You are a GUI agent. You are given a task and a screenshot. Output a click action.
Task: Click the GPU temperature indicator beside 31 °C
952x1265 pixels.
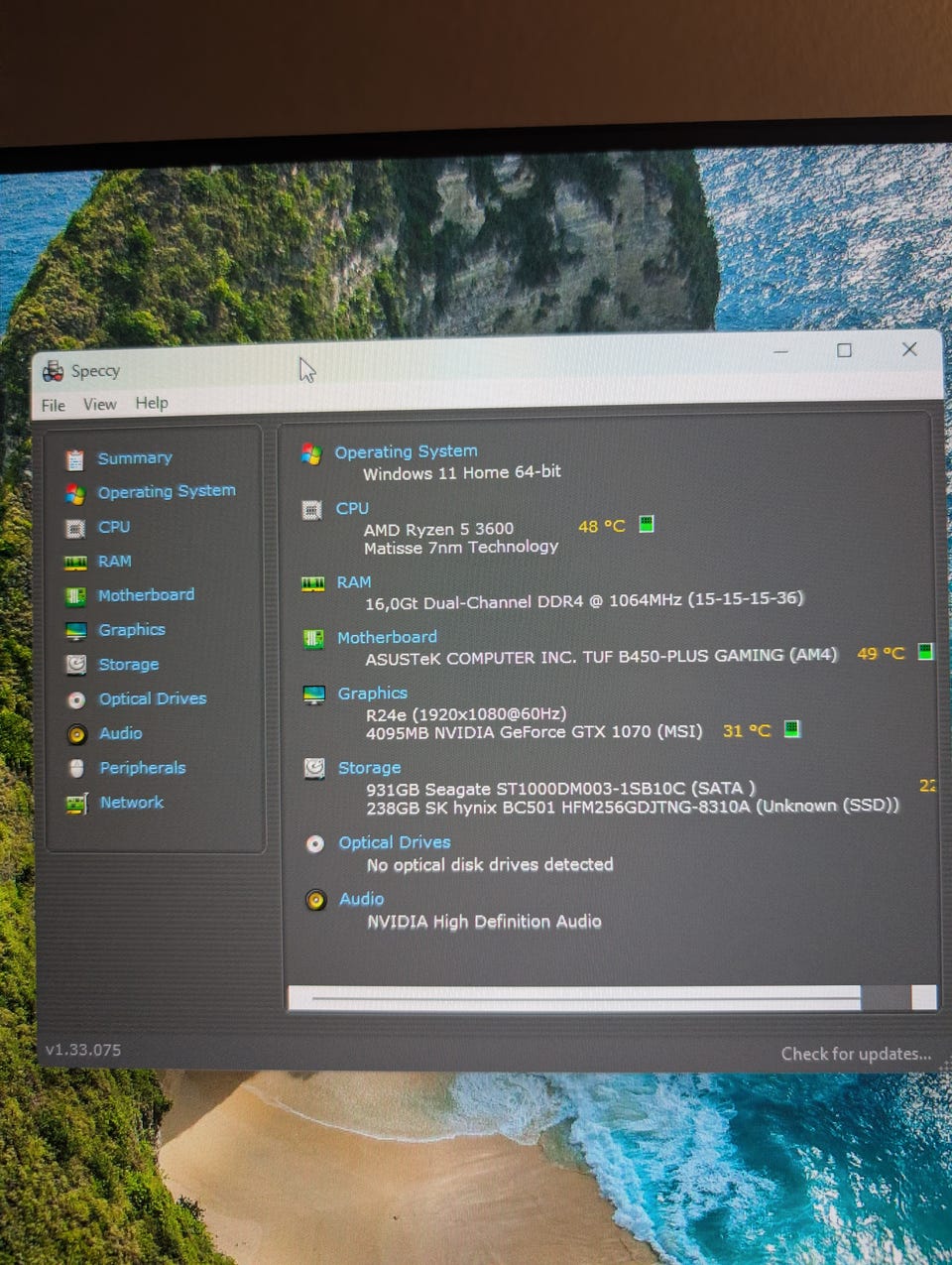pos(792,729)
